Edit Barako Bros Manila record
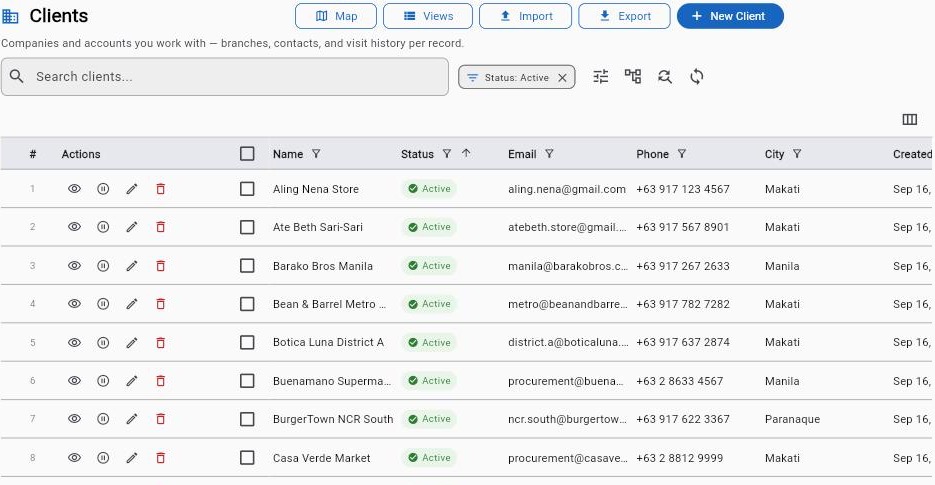Image resolution: width=935 pixels, height=485 pixels. [x=132, y=265]
